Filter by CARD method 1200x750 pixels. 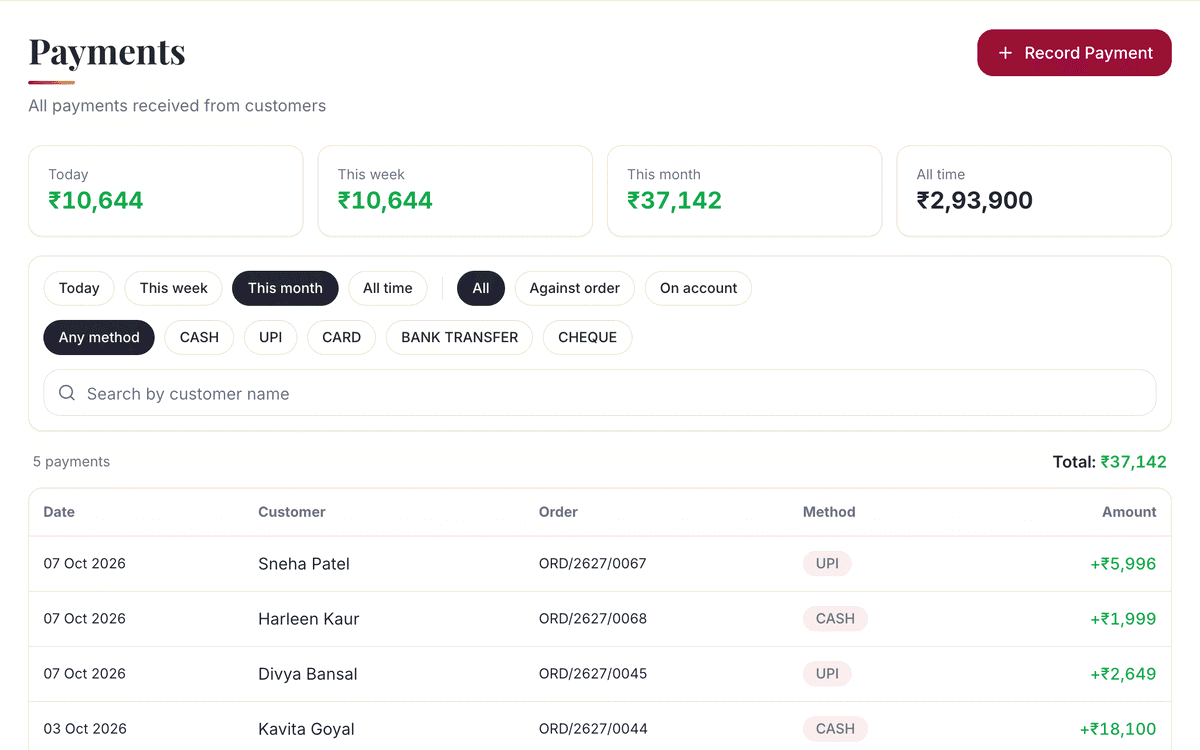point(341,337)
